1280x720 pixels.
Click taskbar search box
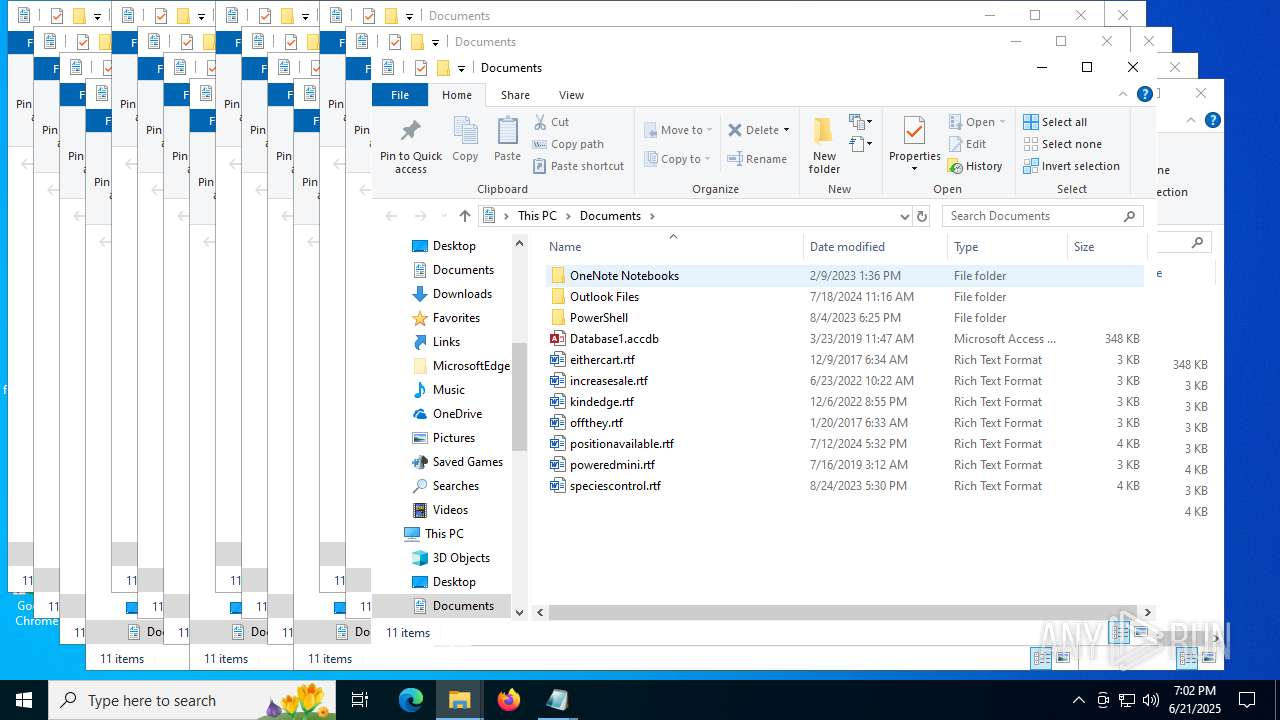[x=192, y=700]
